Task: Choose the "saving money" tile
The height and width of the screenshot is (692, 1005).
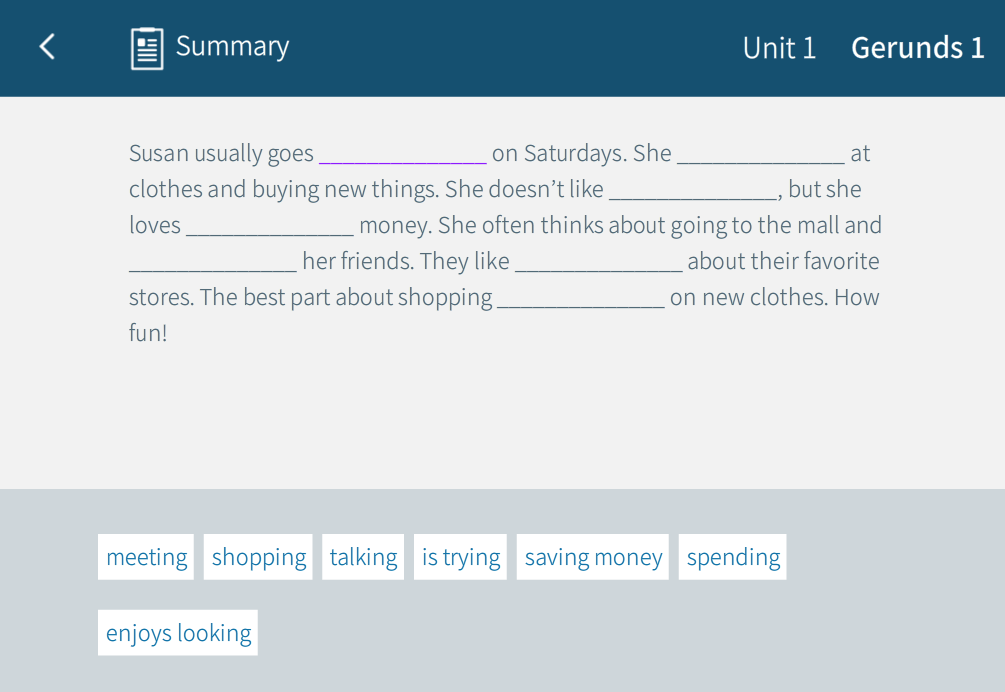Action: [x=593, y=557]
